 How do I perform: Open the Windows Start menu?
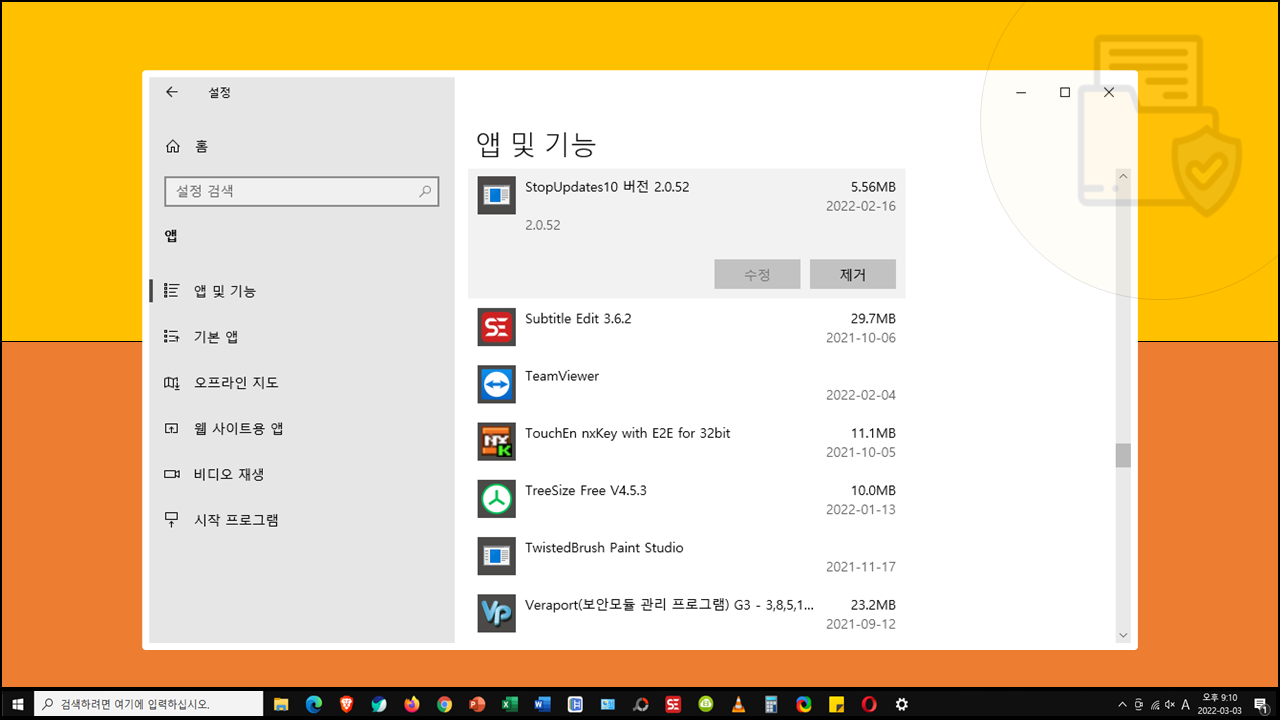click(x=17, y=704)
